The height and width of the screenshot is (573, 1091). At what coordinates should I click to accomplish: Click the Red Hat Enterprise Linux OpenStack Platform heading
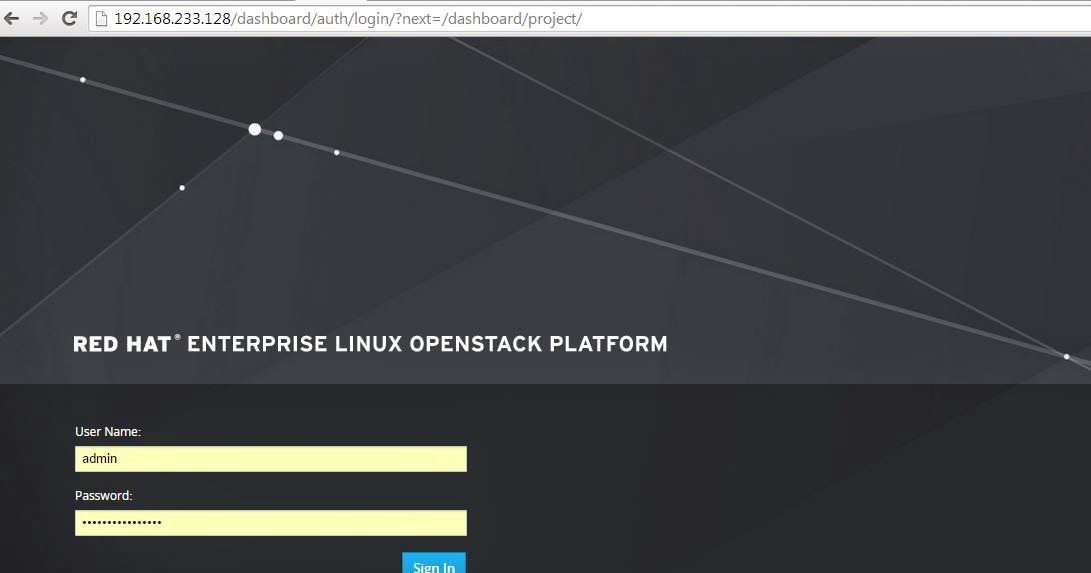[370, 344]
